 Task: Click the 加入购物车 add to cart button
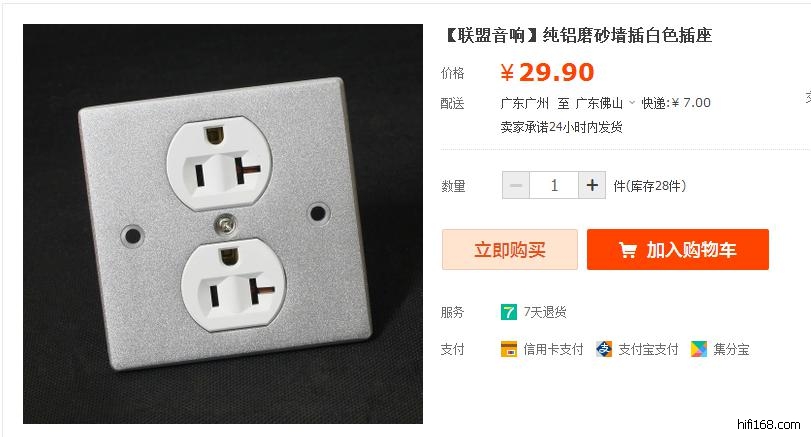[678, 249]
